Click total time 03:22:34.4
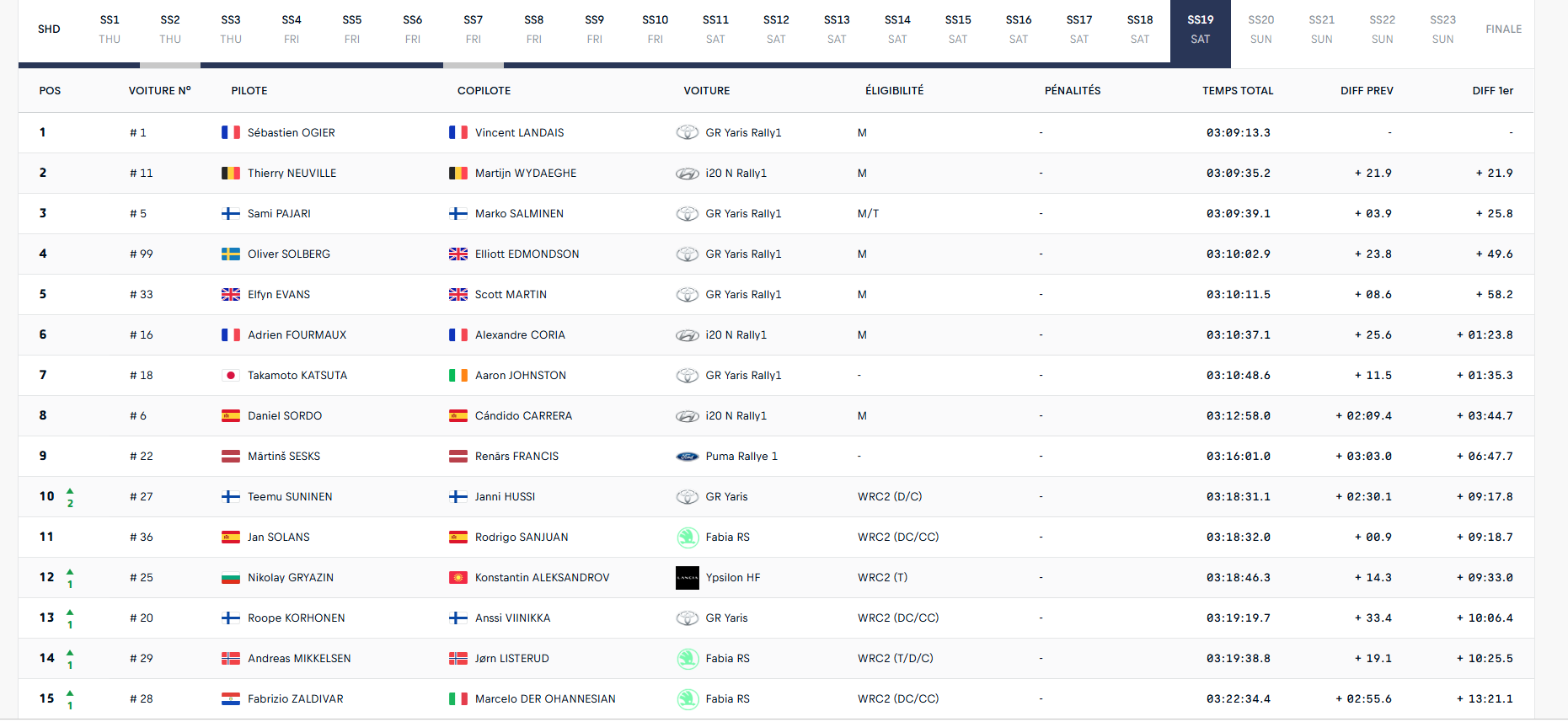Screen dimensions: 1568x722 [1238, 698]
